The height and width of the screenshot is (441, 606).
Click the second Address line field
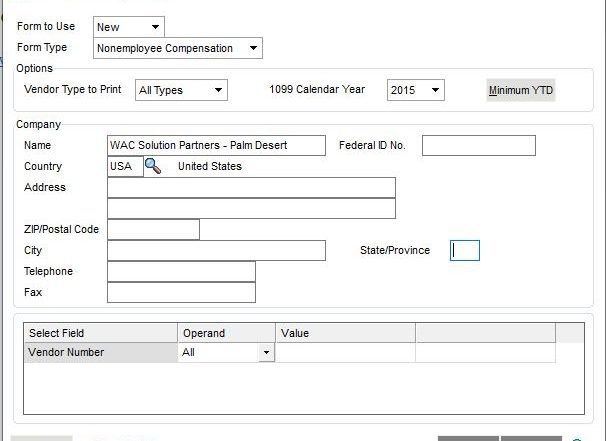[251, 208]
